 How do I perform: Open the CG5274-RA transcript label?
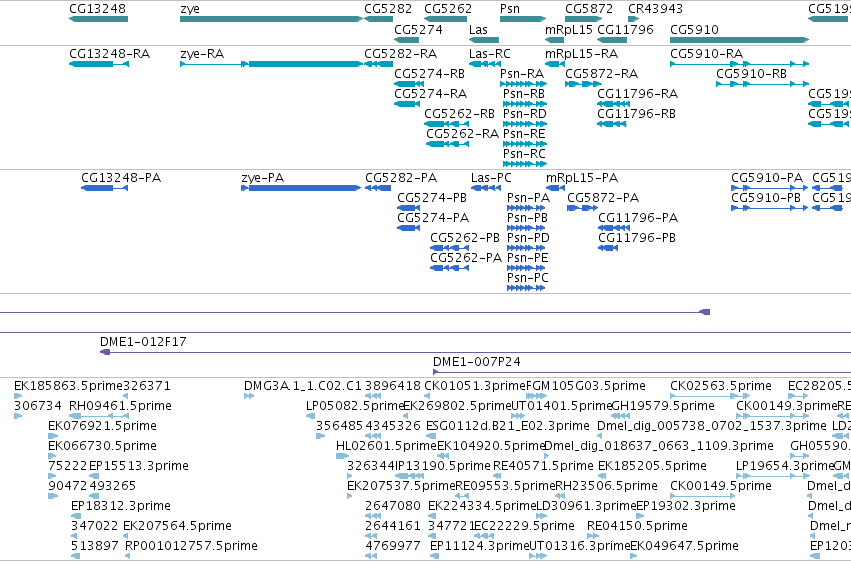coord(430,94)
